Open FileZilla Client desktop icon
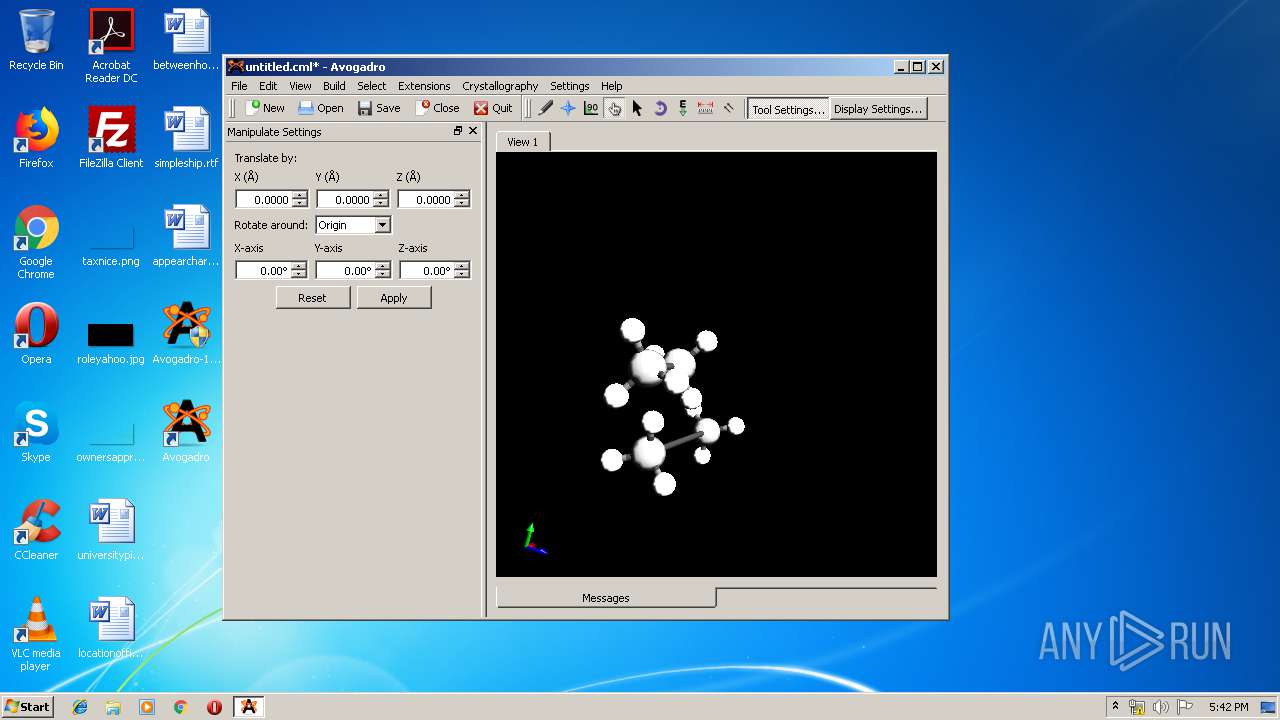Screen dimensions: 1280x720 pos(111,139)
